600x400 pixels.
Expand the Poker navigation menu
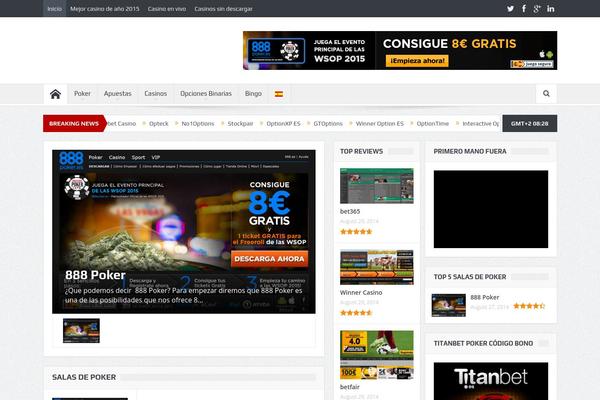(82, 94)
